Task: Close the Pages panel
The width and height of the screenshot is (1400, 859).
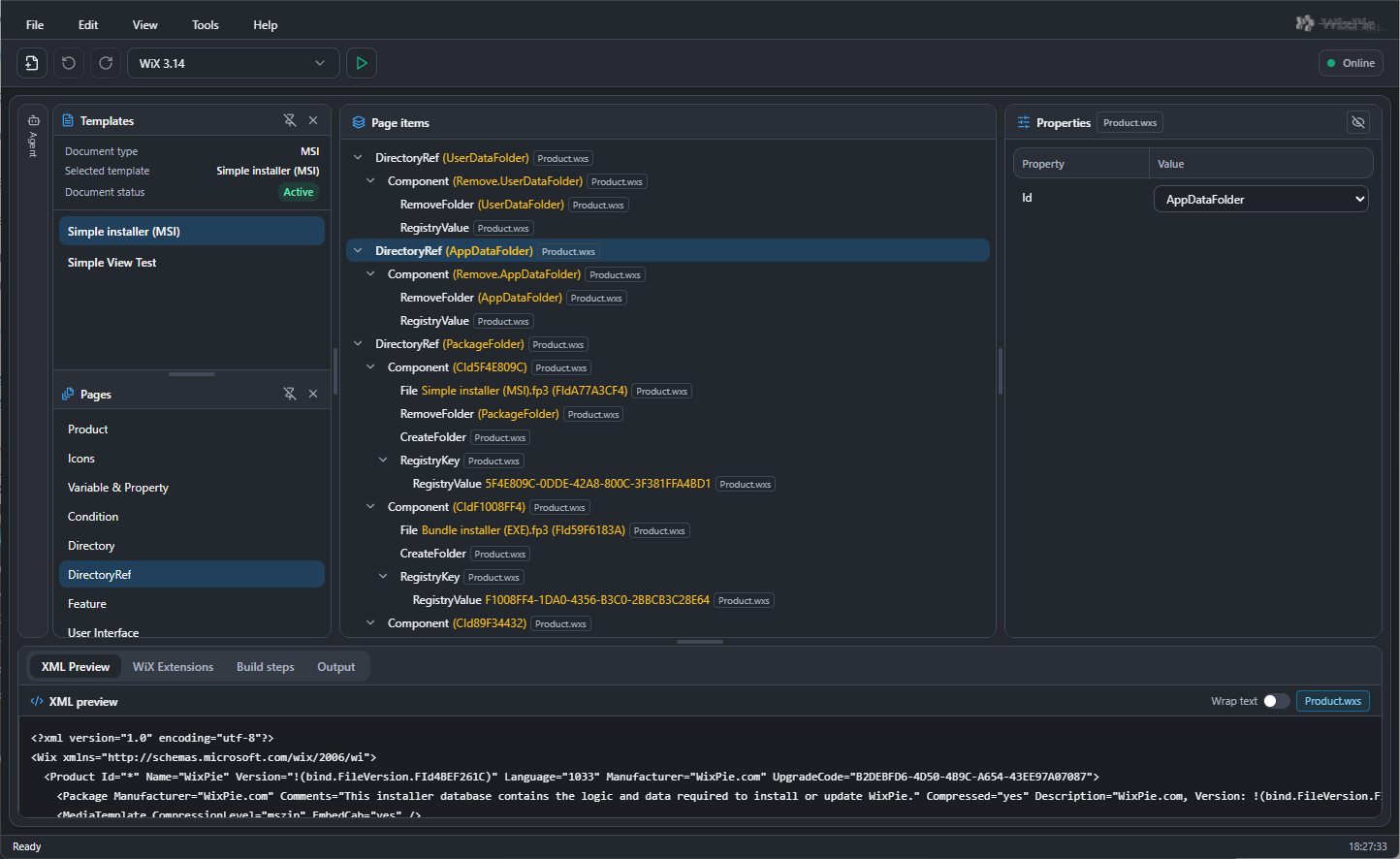Action: click(313, 394)
